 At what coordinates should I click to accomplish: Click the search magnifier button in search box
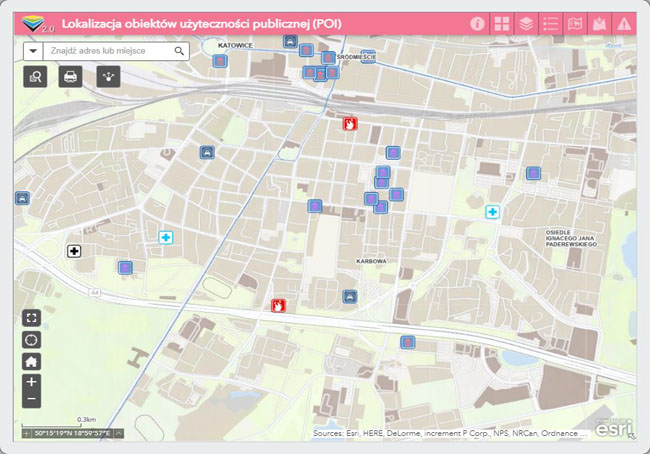[180, 50]
